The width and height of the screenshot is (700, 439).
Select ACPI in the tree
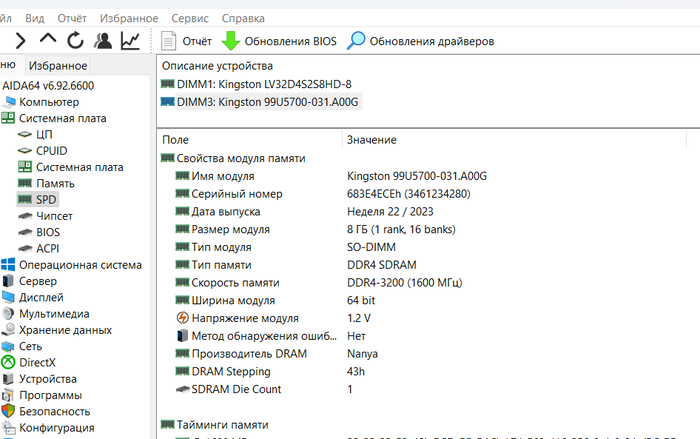[x=47, y=248]
